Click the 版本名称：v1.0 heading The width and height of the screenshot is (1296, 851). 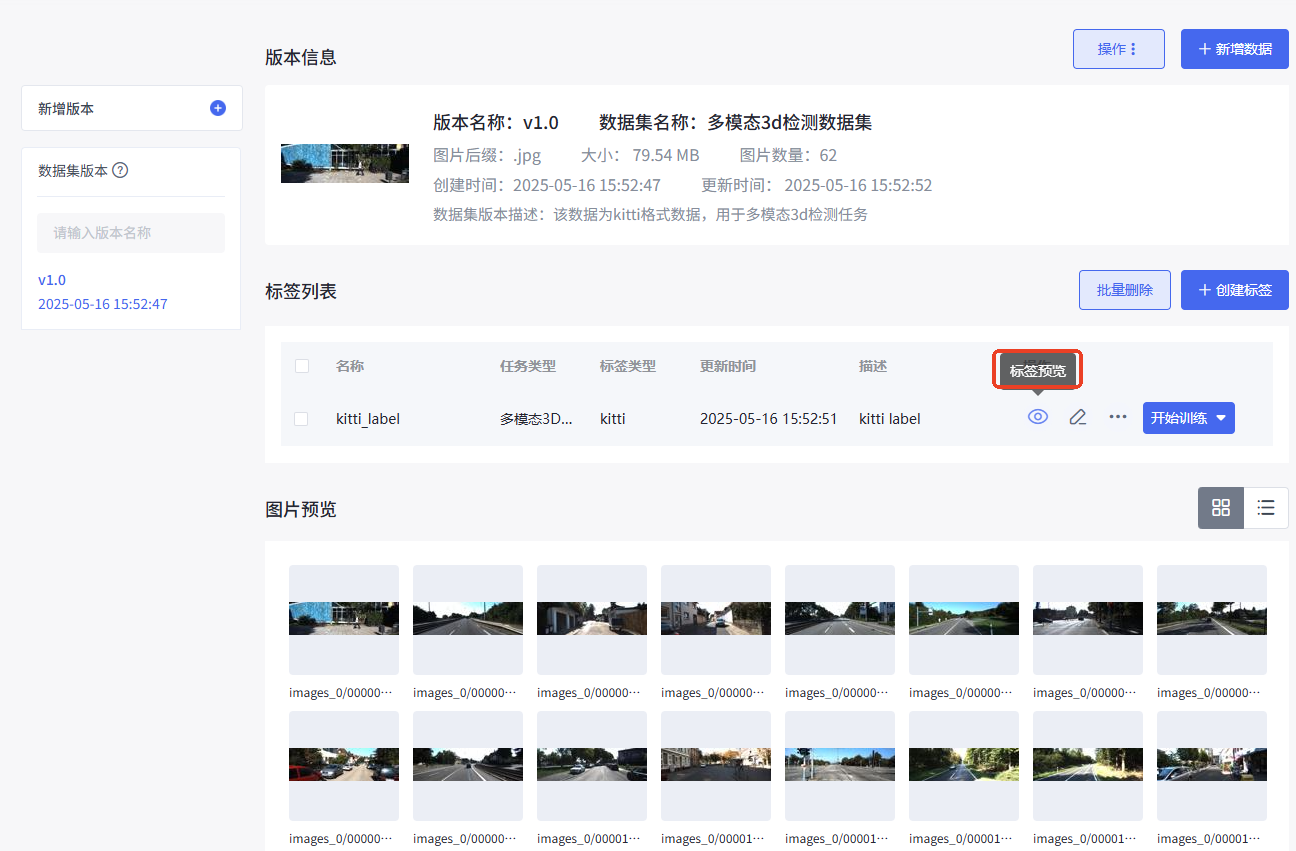click(496, 123)
